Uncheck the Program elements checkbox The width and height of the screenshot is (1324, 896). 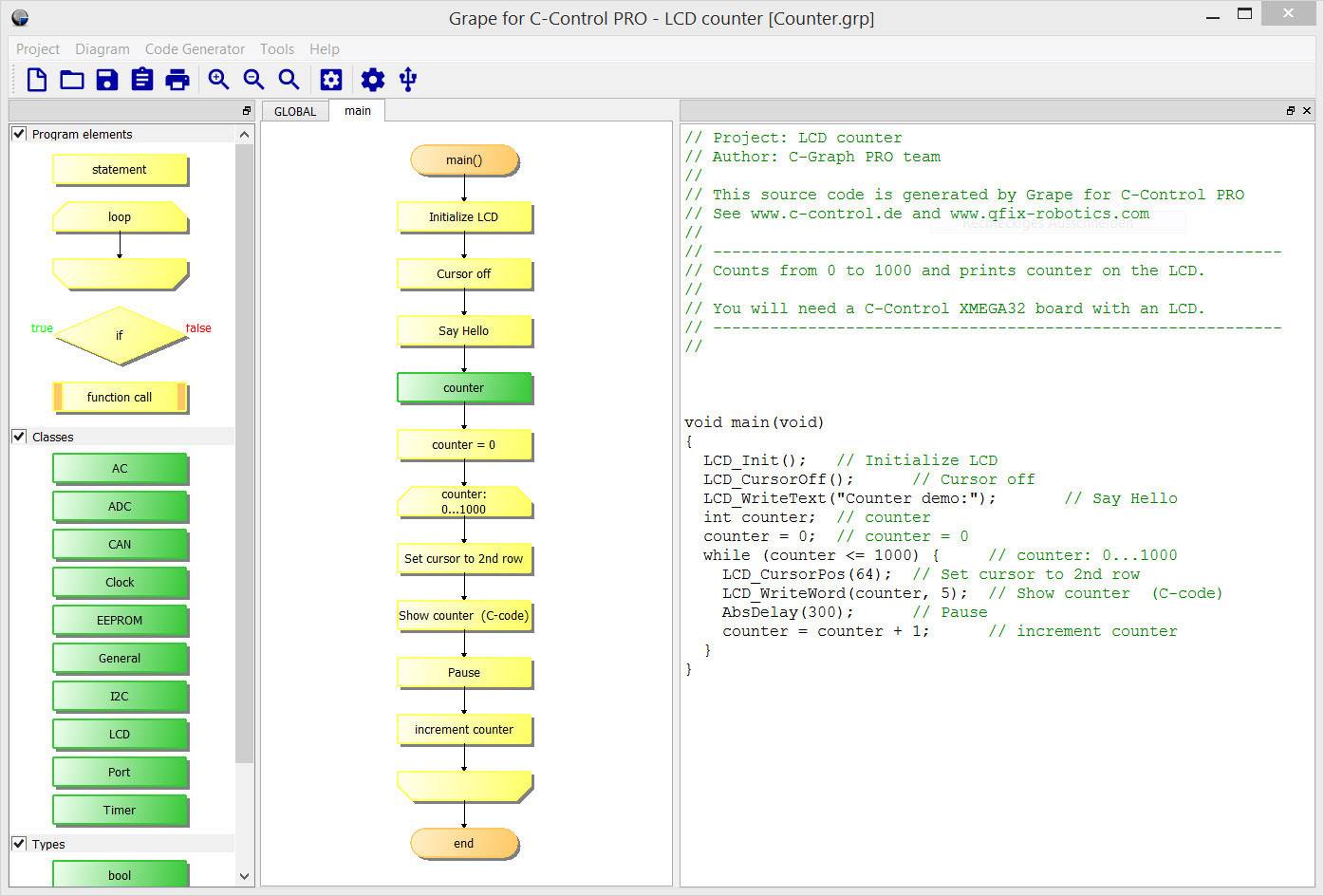[x=19, y=134]
